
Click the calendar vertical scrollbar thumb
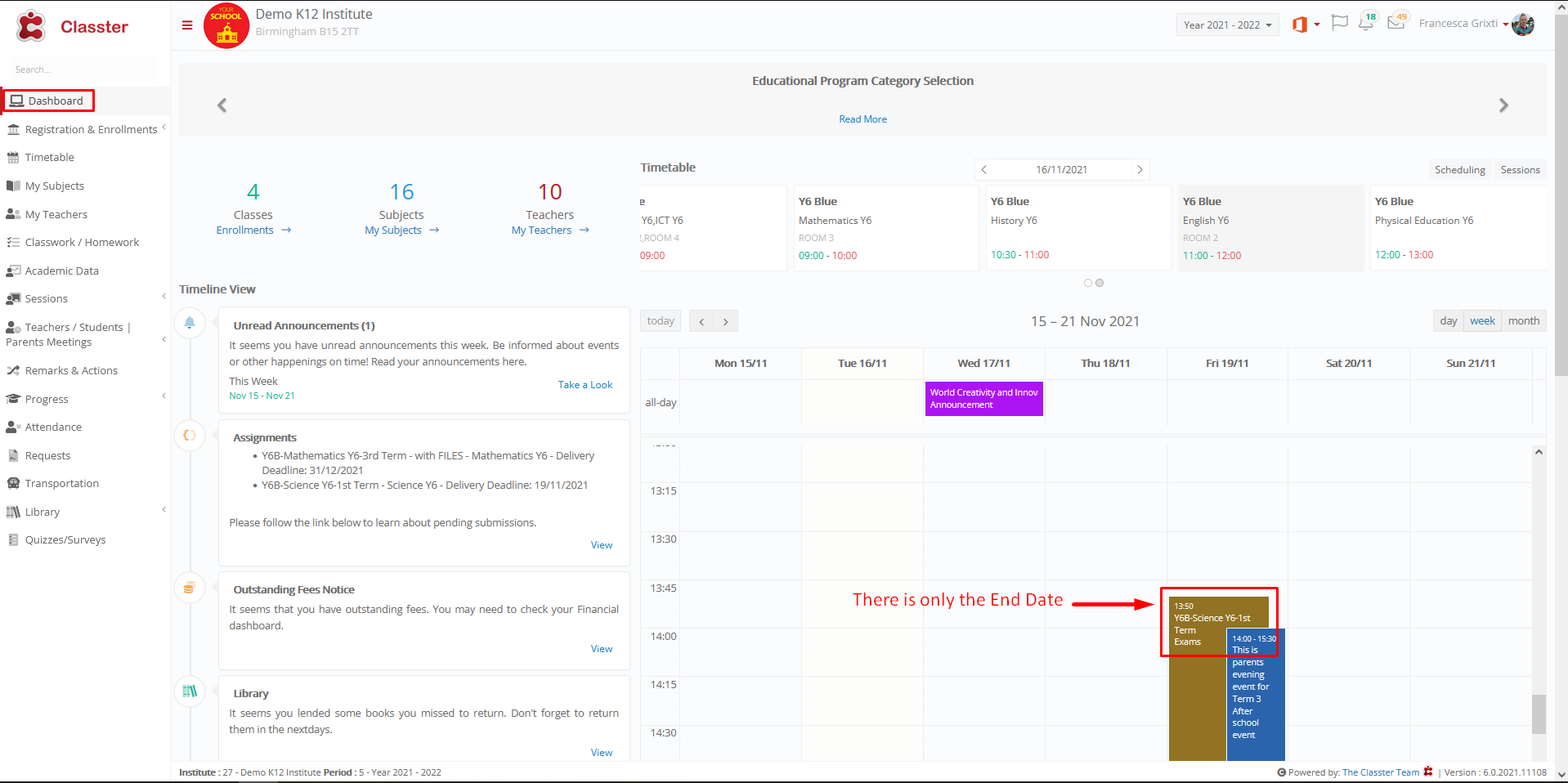[x=1539, y=714]
